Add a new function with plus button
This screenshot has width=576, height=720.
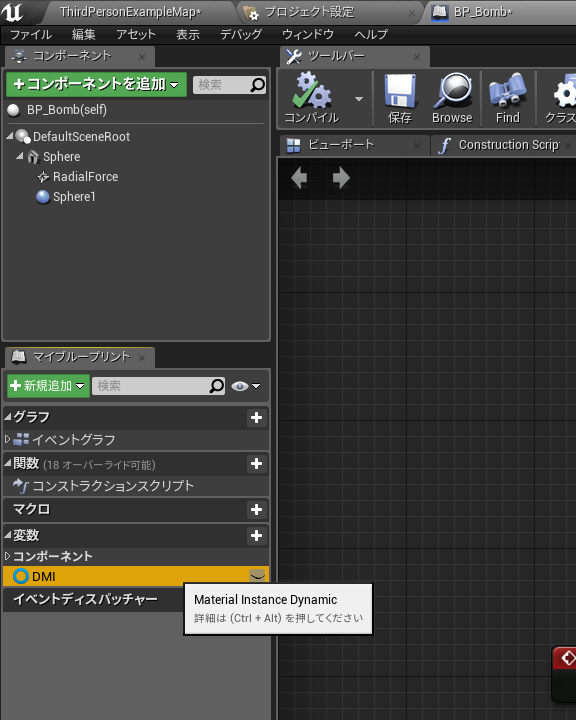pos(256,463)
